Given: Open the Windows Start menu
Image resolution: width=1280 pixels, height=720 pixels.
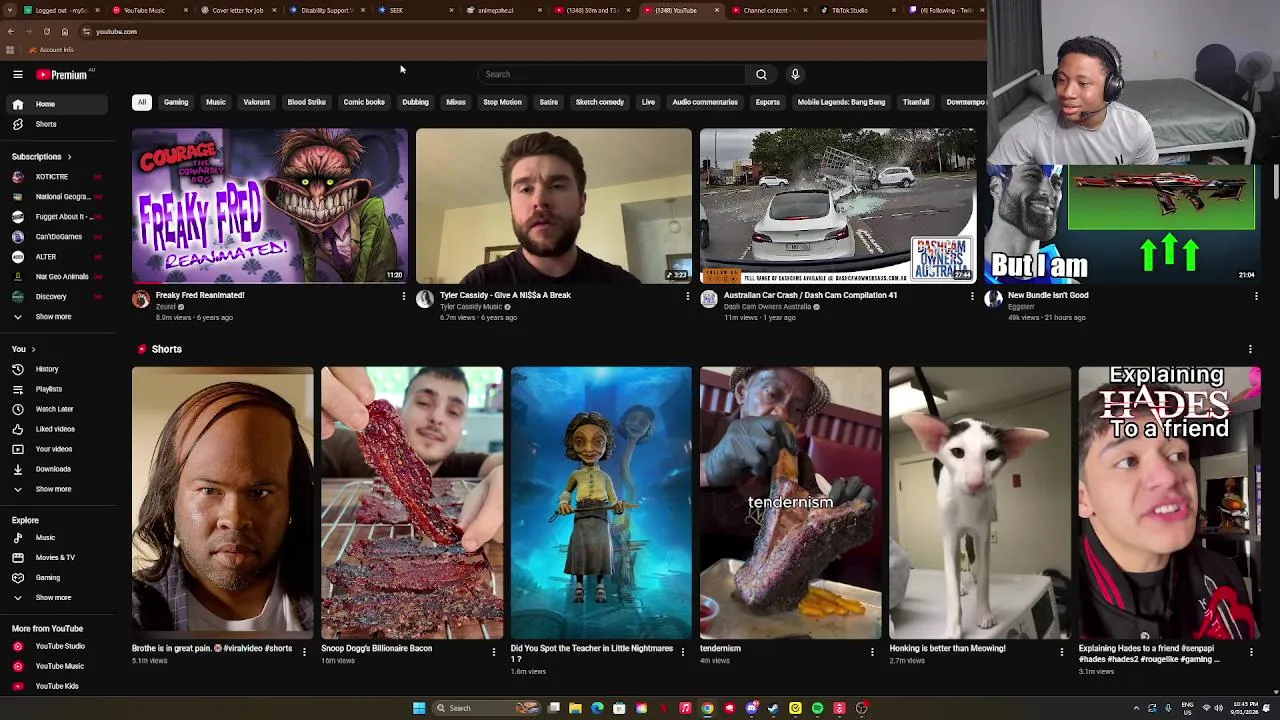Looking at the screenshot, I should tap(419, 708).
